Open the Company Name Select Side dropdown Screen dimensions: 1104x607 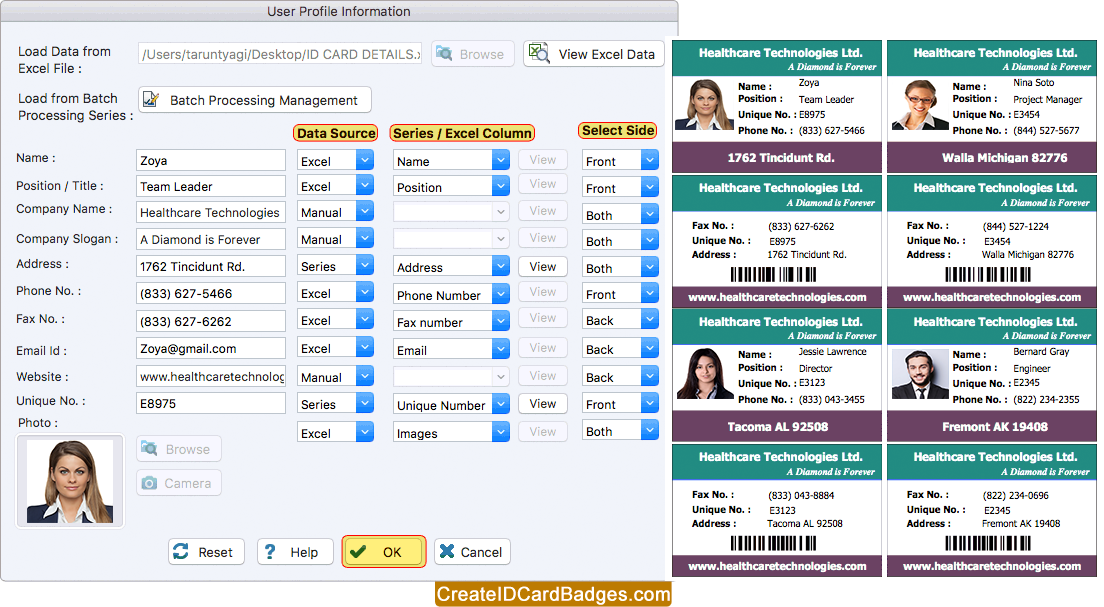tap(620, 215)
